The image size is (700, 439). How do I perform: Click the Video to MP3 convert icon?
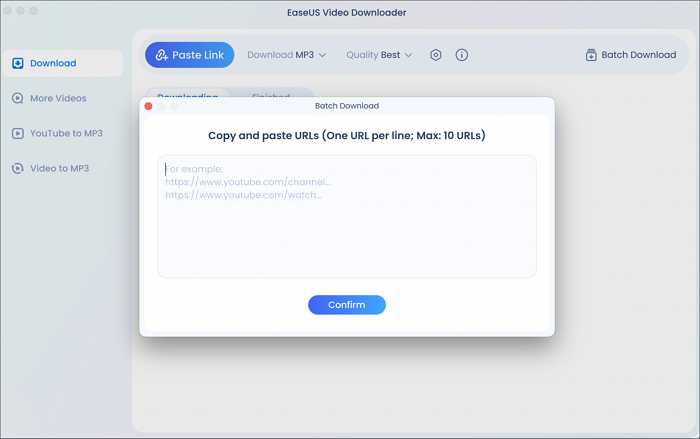[17, 168]
